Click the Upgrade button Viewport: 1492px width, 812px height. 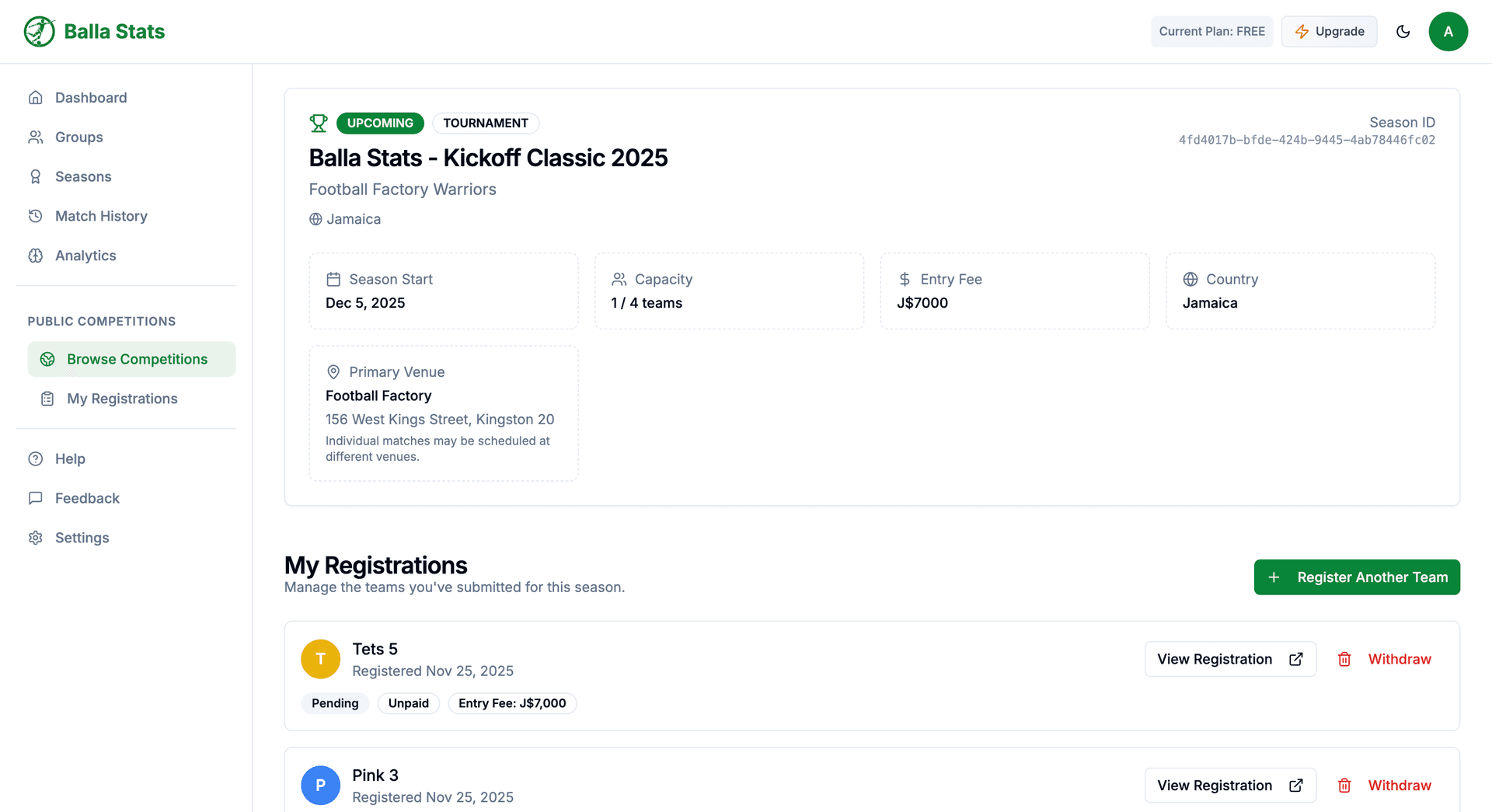(1329, 31)
